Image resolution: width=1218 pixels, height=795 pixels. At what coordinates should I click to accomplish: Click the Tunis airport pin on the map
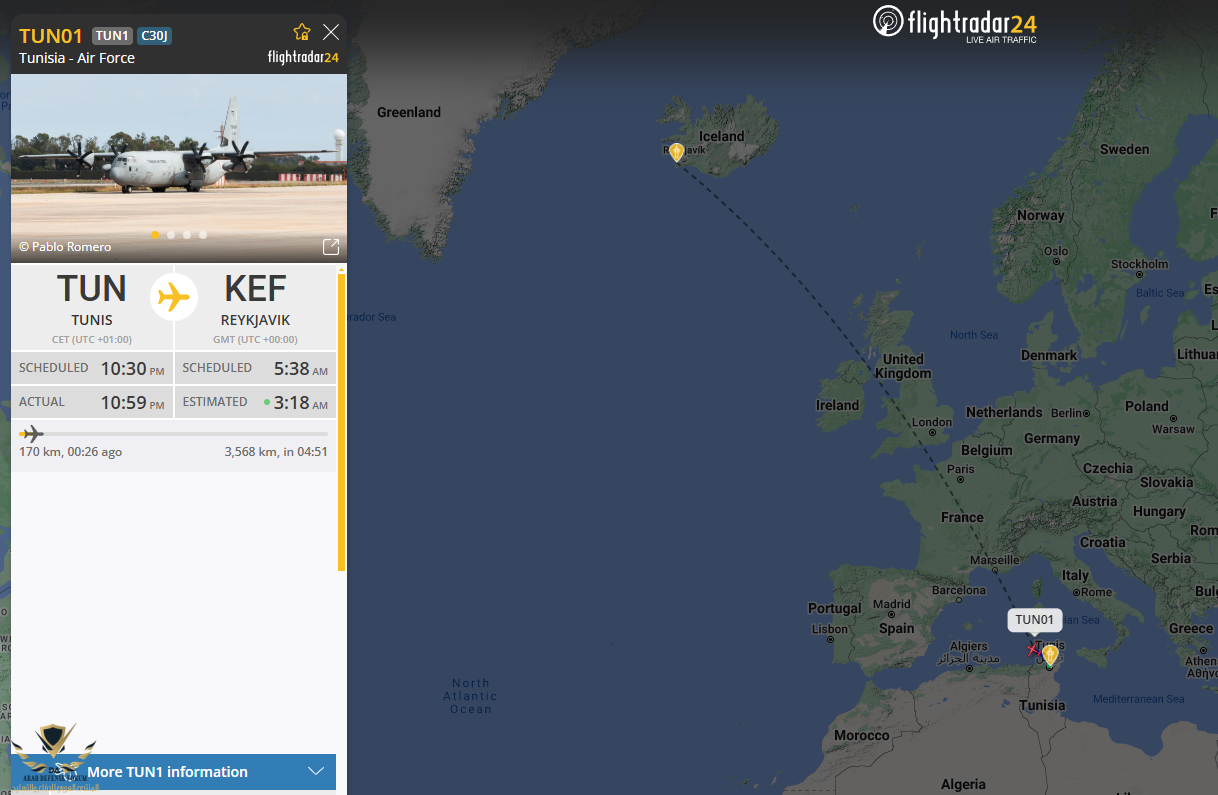point(1050,655)
